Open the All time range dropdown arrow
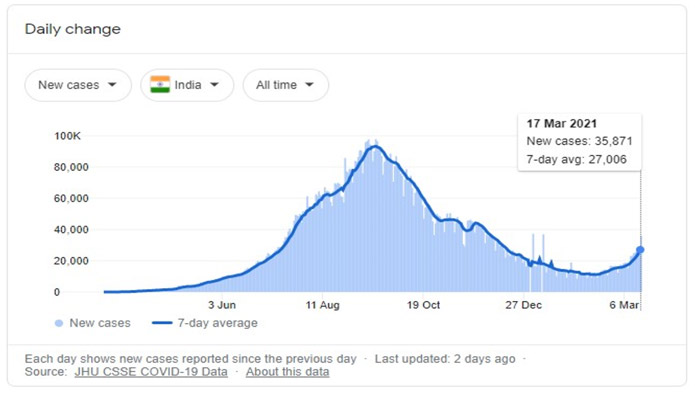This screenshot has height=397, width=695. click(x=309, y=85)
